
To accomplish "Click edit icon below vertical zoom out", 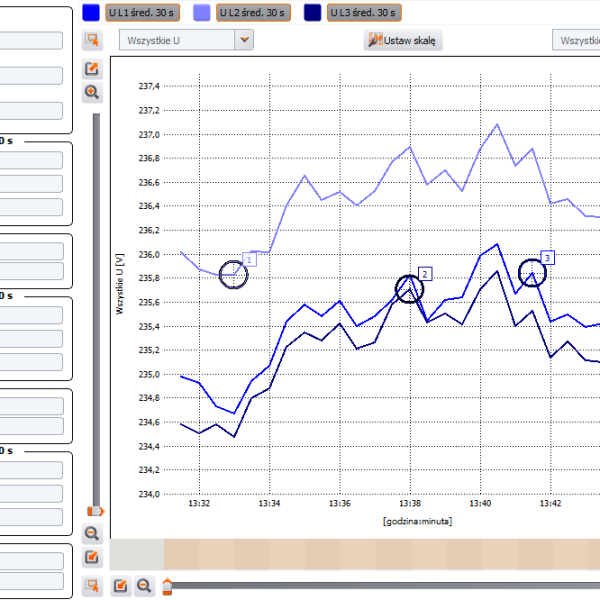I will point(92,557).
